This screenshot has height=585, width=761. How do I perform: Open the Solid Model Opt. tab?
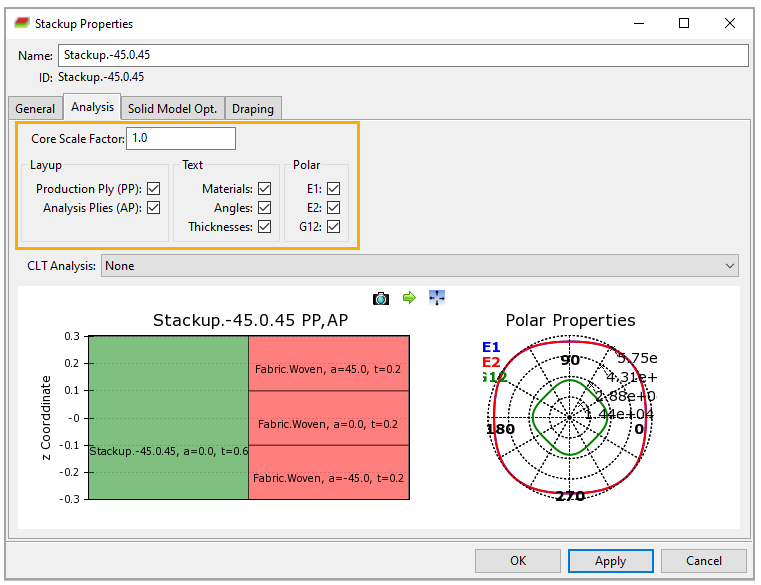pos(173,108)
